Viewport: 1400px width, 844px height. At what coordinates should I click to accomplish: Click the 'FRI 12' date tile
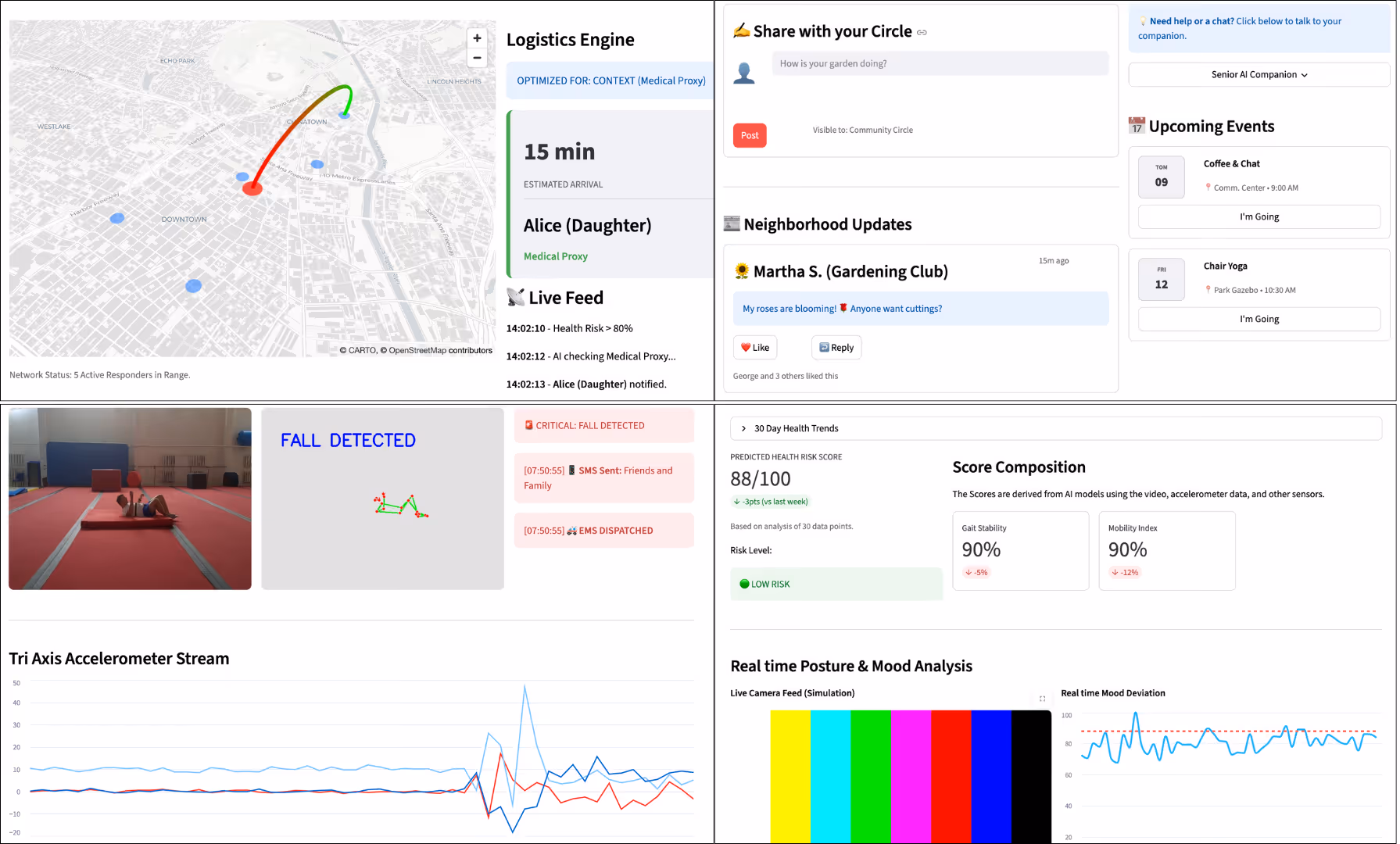pos(1162,279)
